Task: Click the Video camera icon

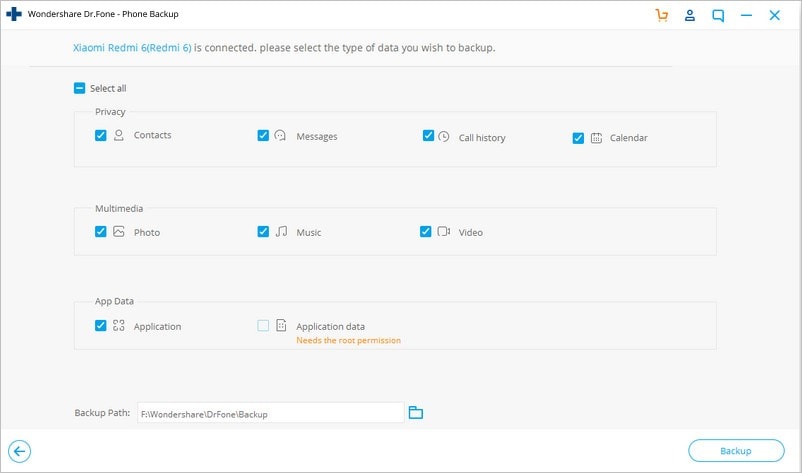Action: [443, 232]
